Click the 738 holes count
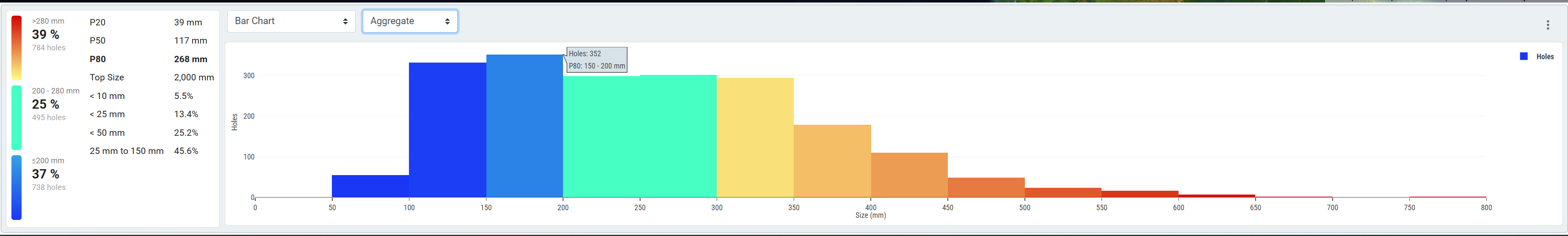Image resolution: width=1568 pixels, height=236 pixels. coord(49,188)
